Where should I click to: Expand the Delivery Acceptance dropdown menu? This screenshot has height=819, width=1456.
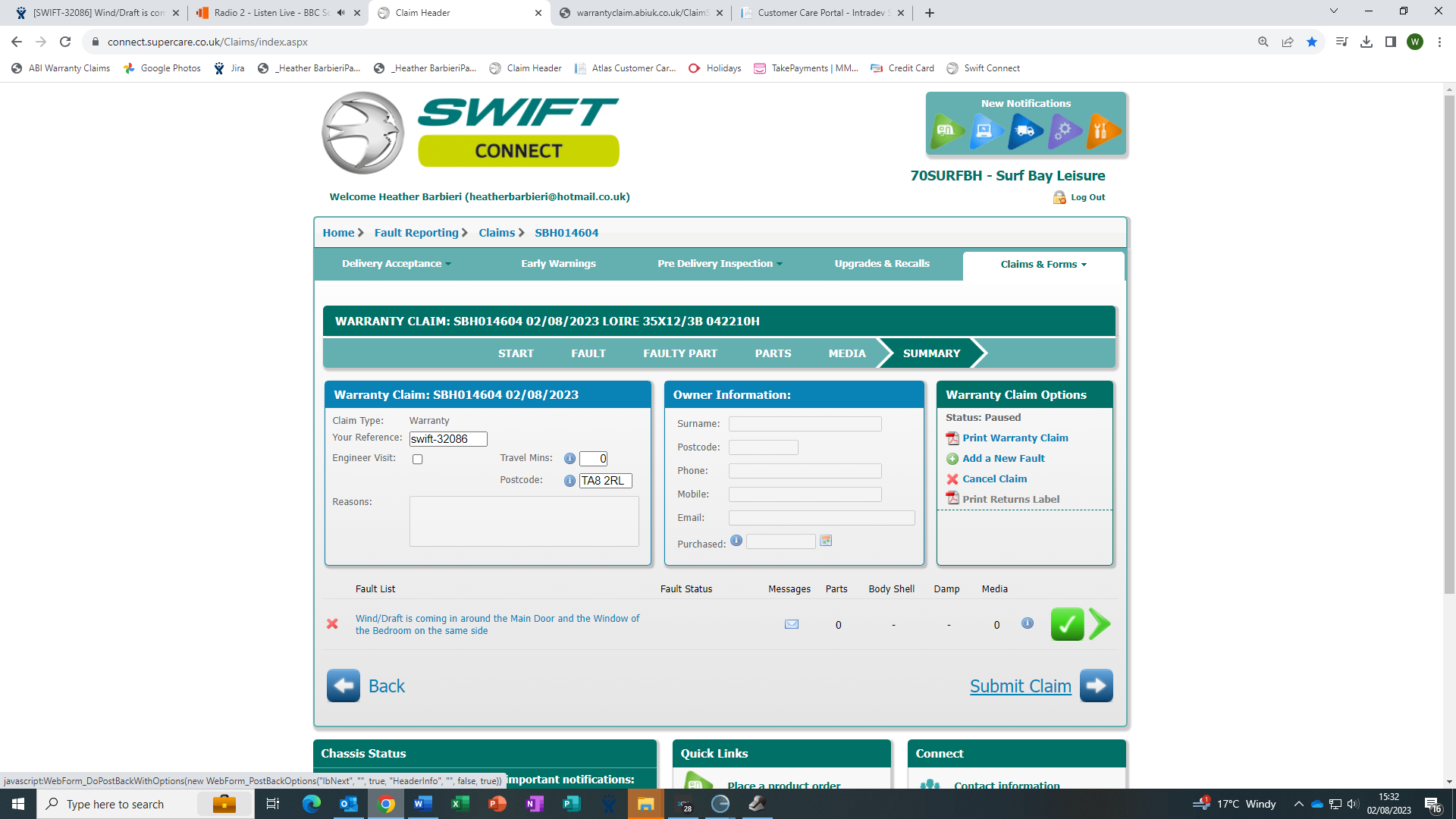tap(396, 264)
